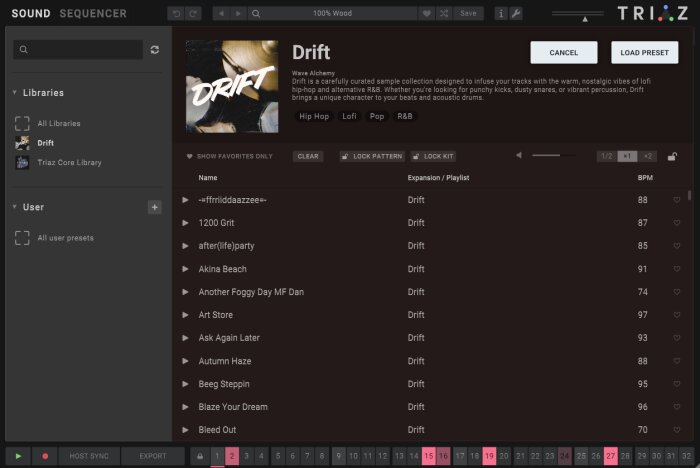Click the pattern lock icon in bottom bar

click(x=200, y=456)
